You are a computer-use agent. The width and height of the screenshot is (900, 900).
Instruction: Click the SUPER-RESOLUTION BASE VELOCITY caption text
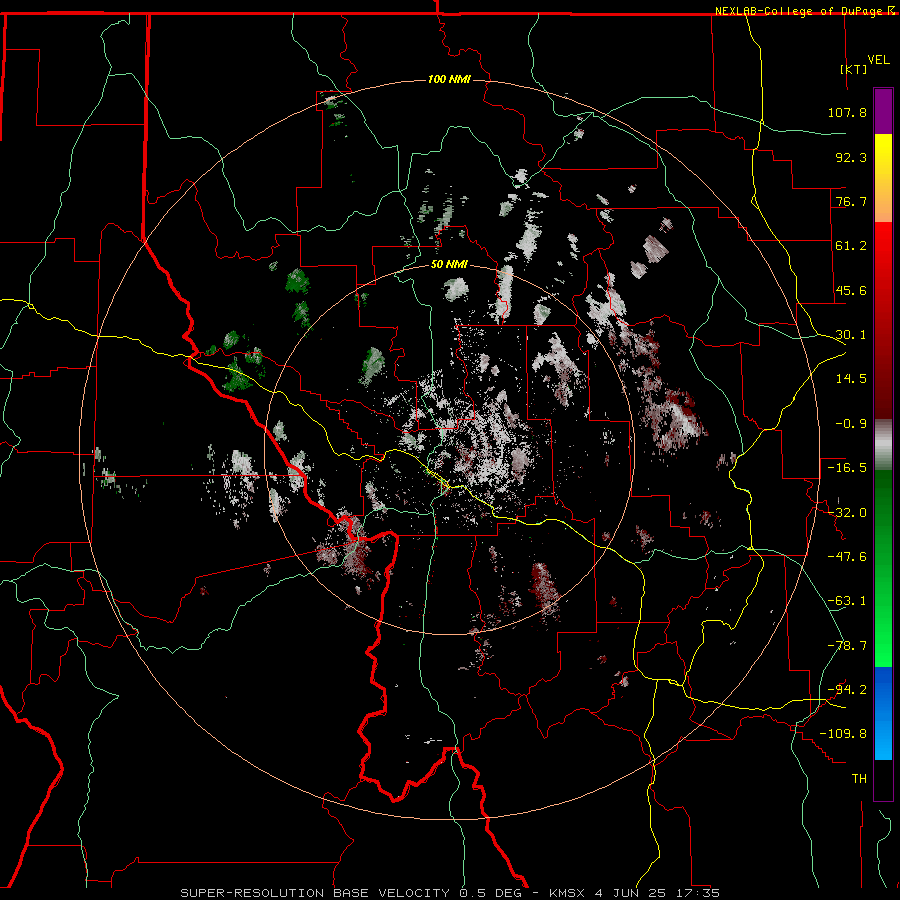tap(315, 893)
